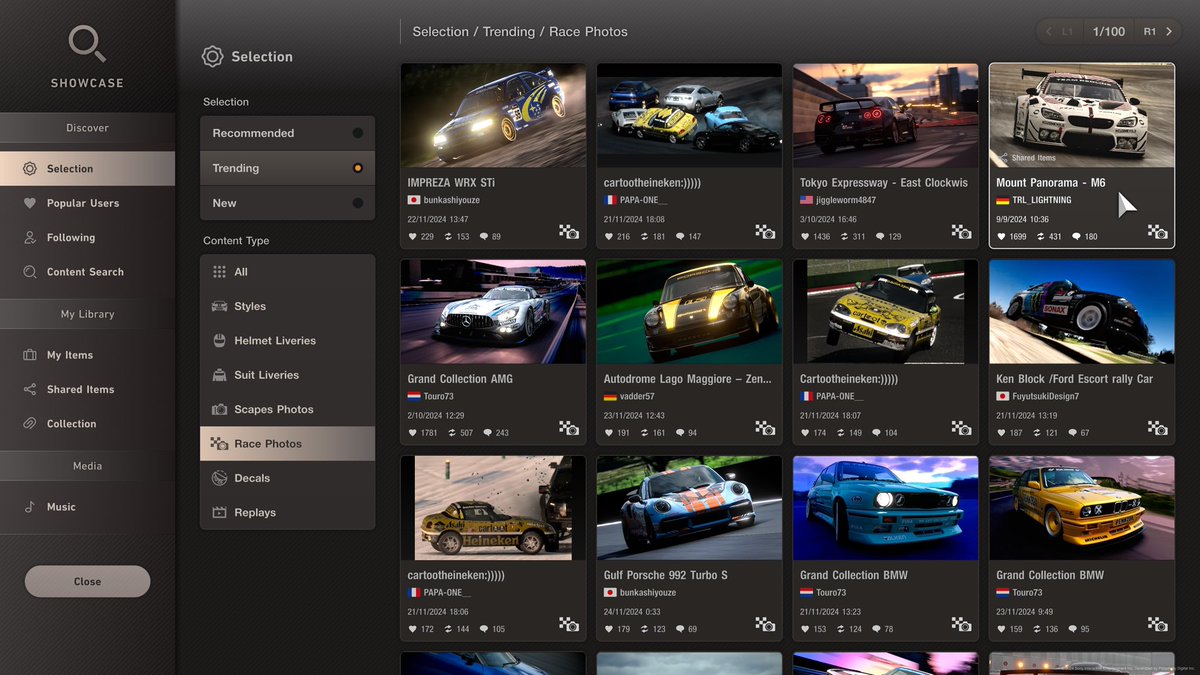Select the Decals content type
The image size is (1200, 675).
coord(287,478)
